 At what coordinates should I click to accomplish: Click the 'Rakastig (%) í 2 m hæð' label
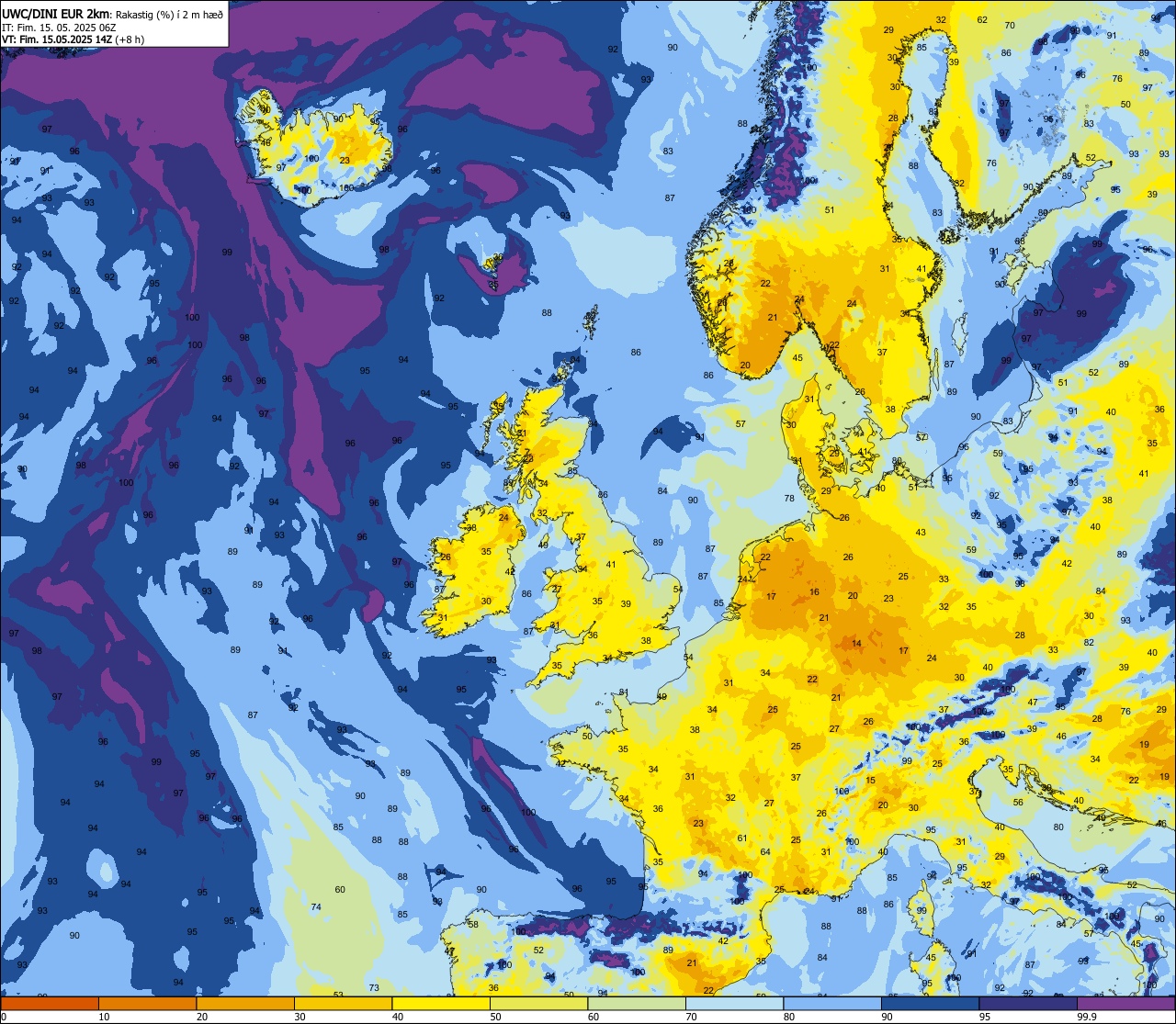pos(170,14)
